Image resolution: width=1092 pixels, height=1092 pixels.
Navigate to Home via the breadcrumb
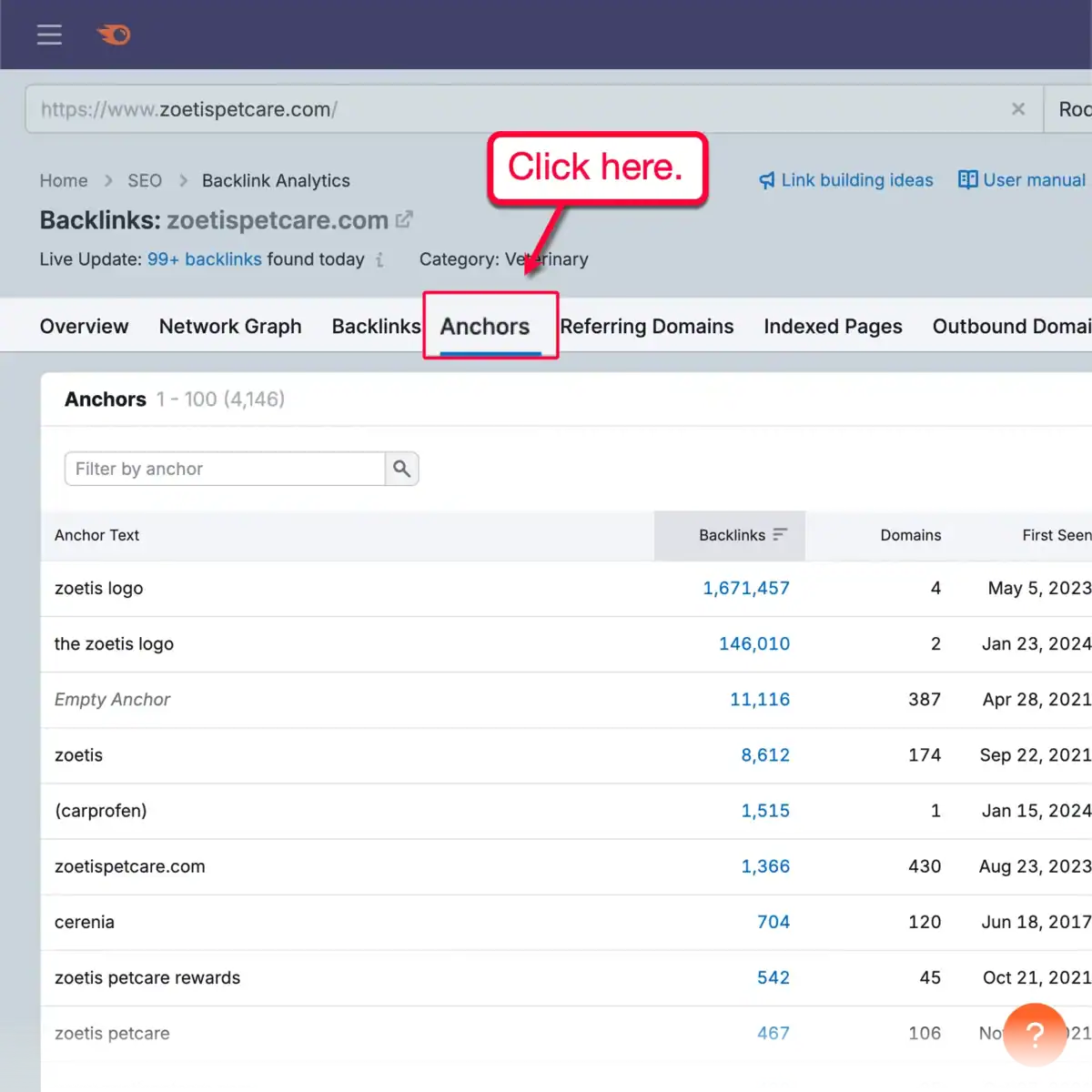point(63,180)
